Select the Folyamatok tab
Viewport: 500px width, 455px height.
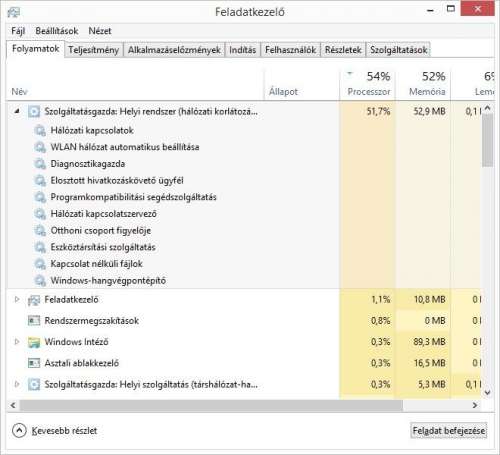[35, 49]
